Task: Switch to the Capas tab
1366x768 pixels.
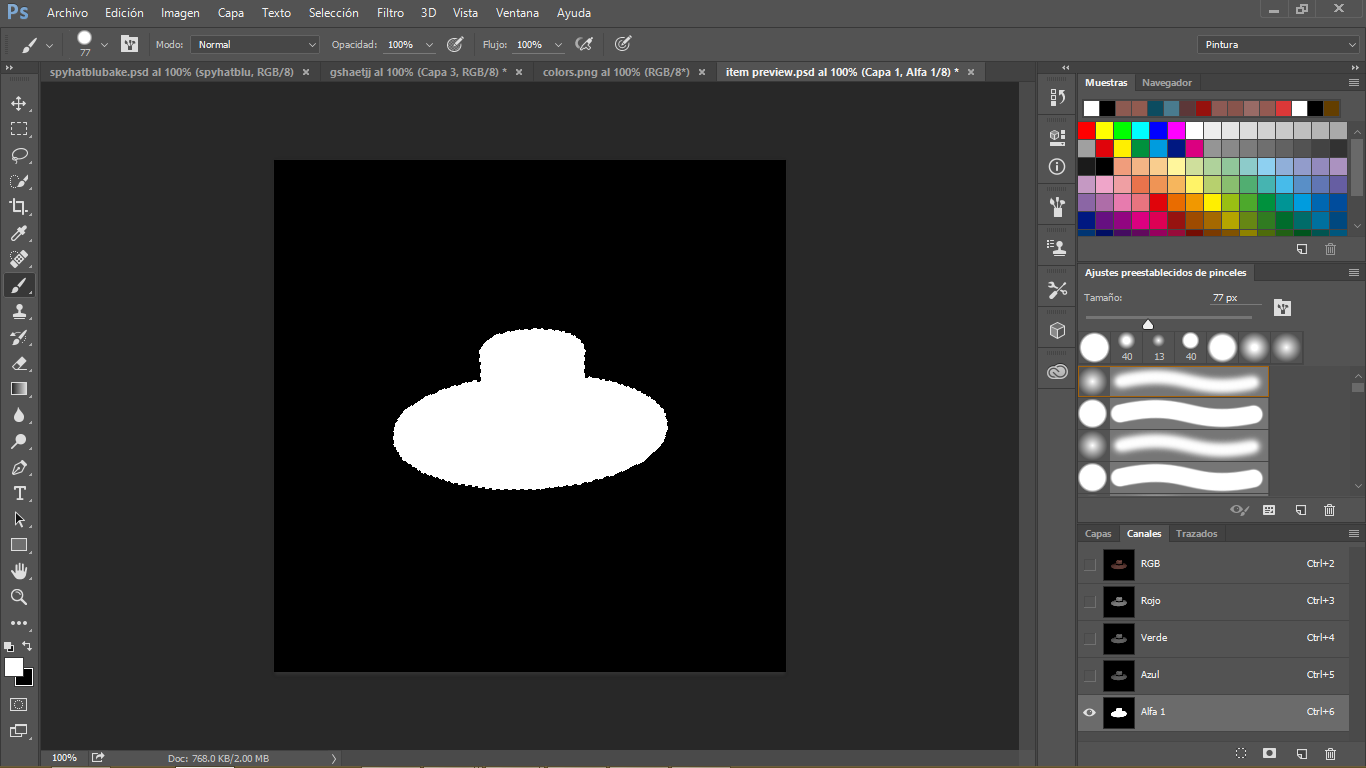Action: pos(1098,534)
